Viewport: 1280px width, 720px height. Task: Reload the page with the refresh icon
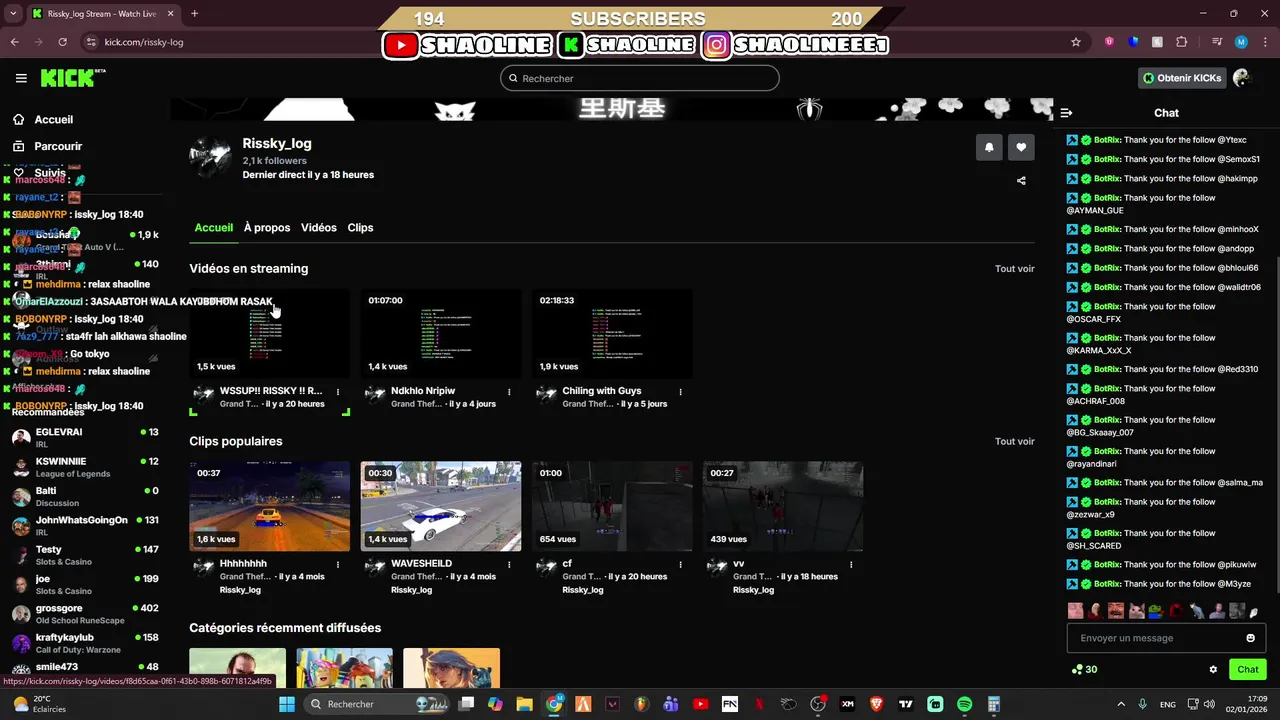(x=62, y=42)
